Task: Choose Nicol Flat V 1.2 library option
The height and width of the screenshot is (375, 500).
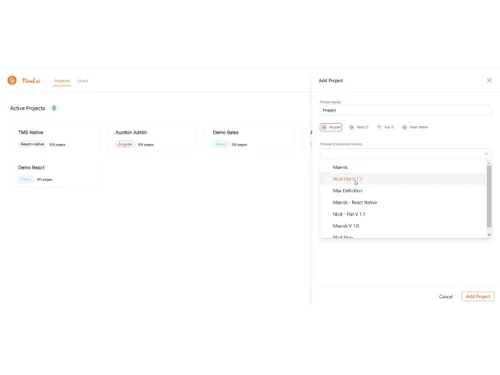Action: 403,179
